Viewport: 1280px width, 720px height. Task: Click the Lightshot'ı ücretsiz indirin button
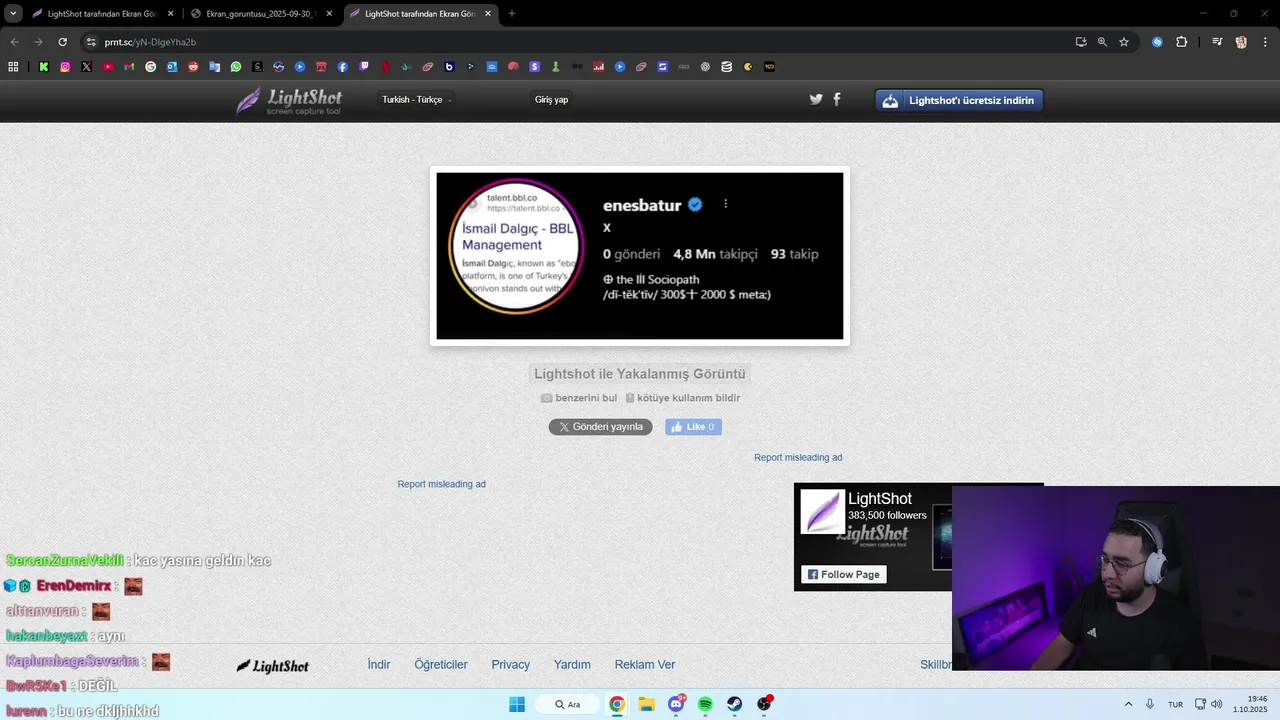(x=959, y=100)
